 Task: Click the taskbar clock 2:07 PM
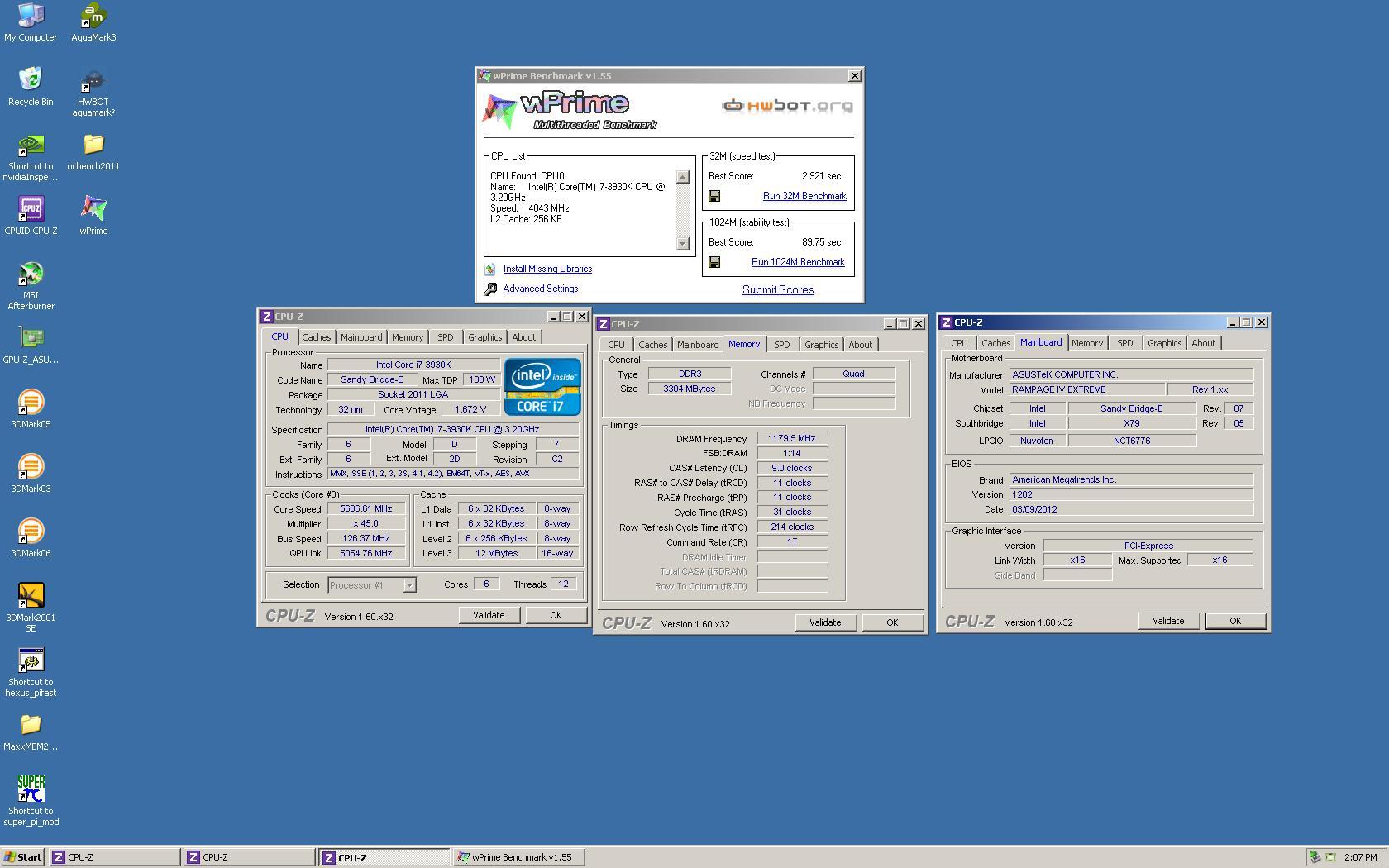pos(1361,857)
